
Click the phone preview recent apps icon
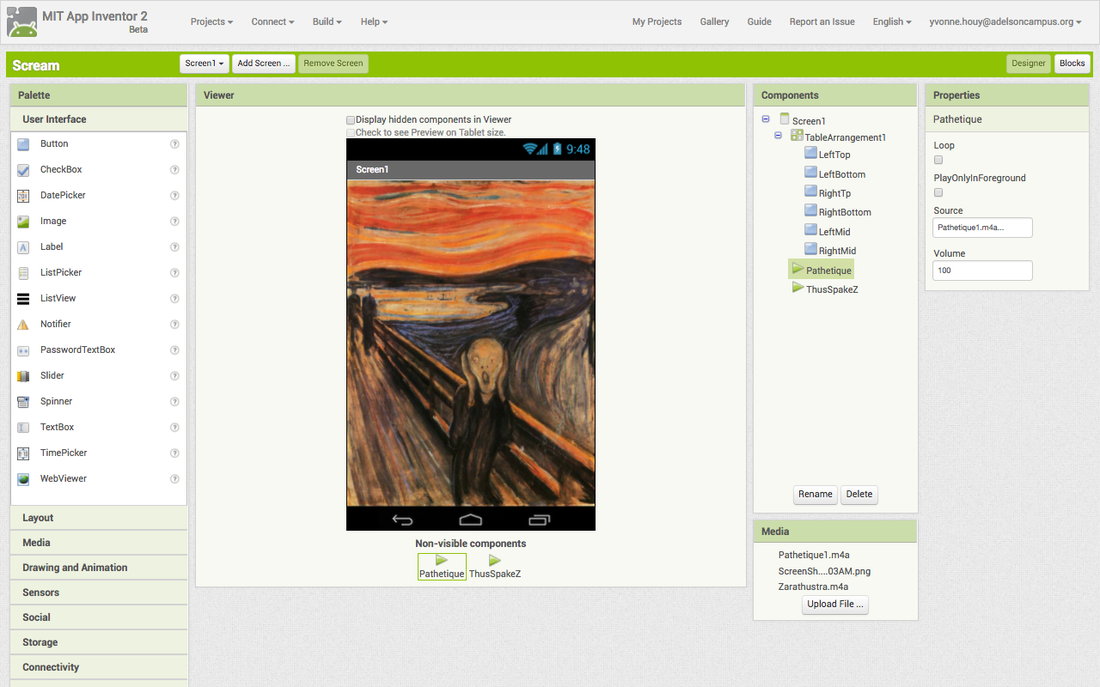pos(539,519)
